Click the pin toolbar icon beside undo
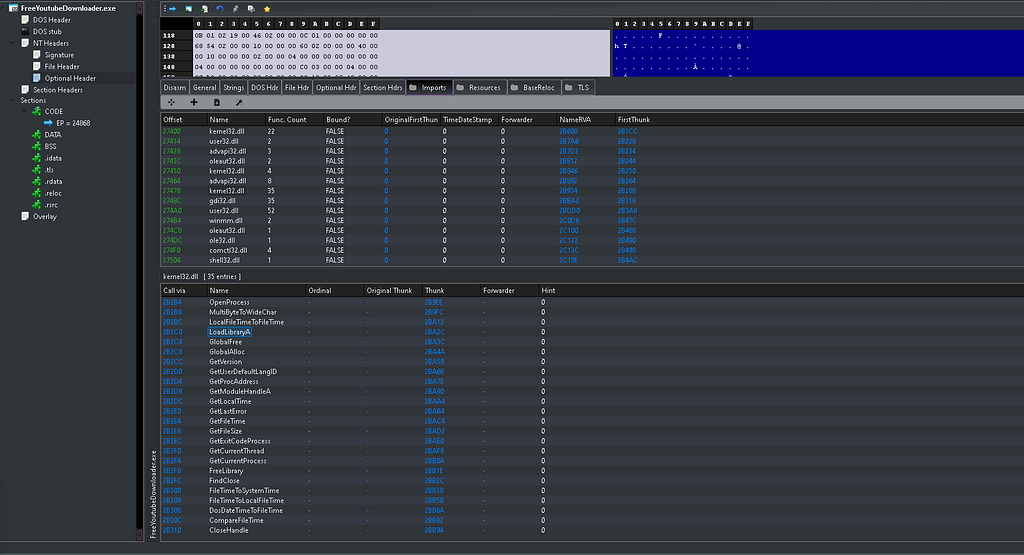This screenshot has height=555, width=1024. (236, 9)
